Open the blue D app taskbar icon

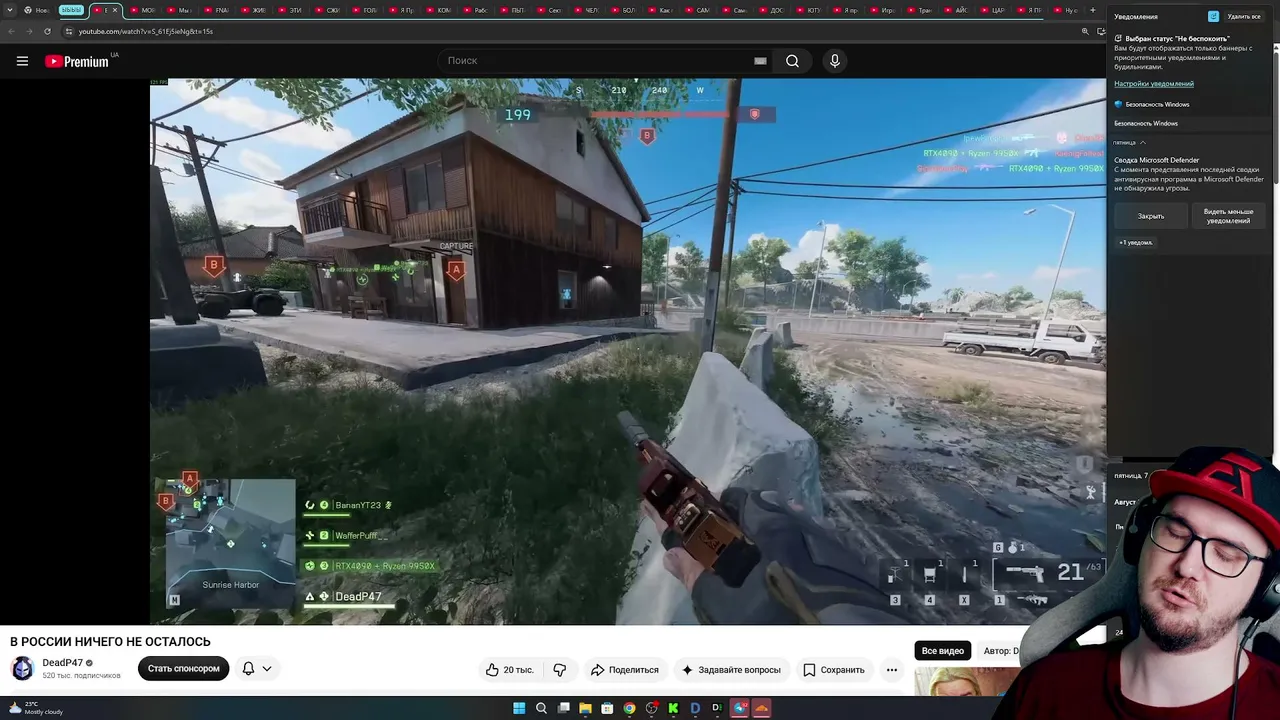click(x=695, y=708)
